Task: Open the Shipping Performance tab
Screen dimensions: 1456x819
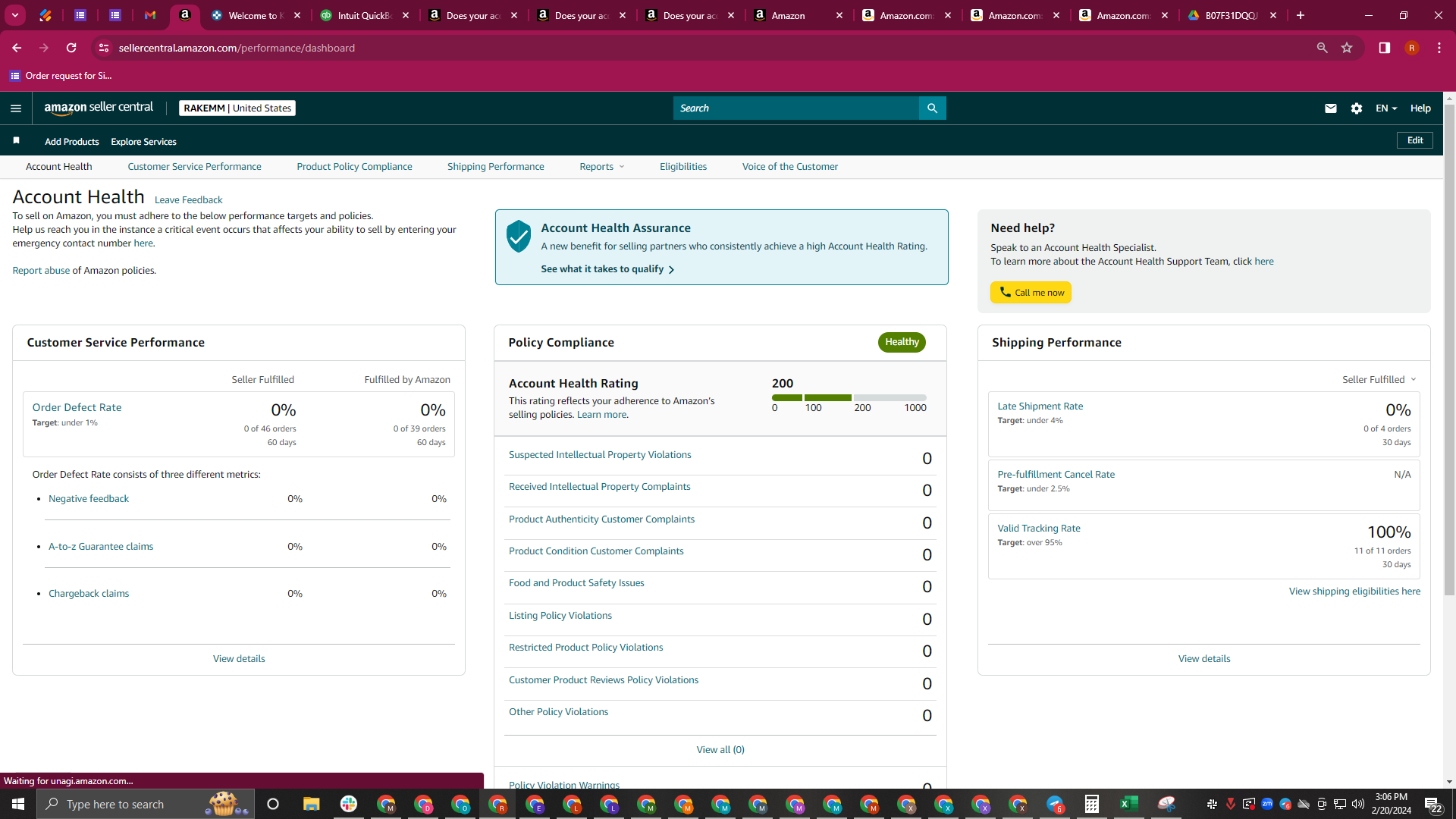Action: click(x=495, y=167)
